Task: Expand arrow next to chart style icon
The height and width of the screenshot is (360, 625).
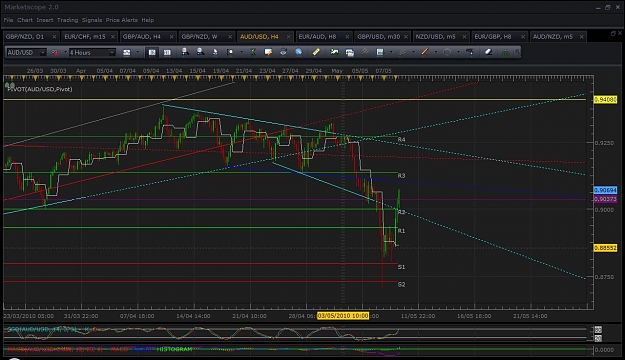Action: [138, 52]
